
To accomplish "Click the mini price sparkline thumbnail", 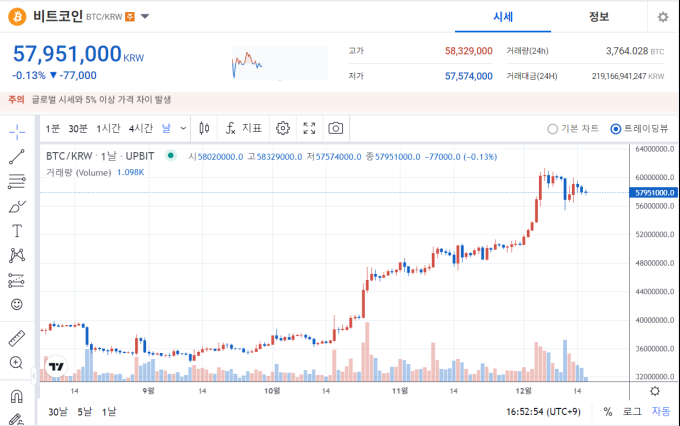I will click(x=280, y=63).
